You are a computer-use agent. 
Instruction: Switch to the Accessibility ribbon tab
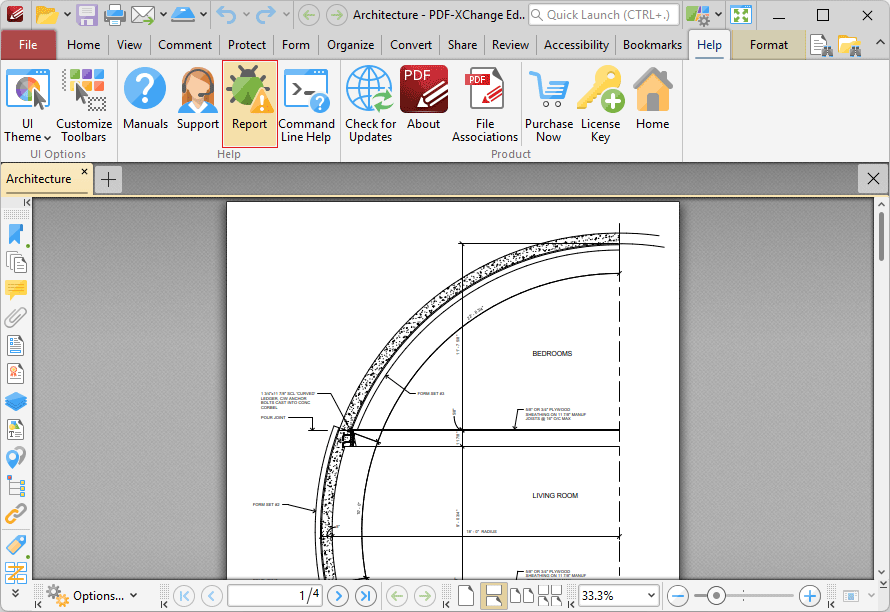(x=576, y=45)
